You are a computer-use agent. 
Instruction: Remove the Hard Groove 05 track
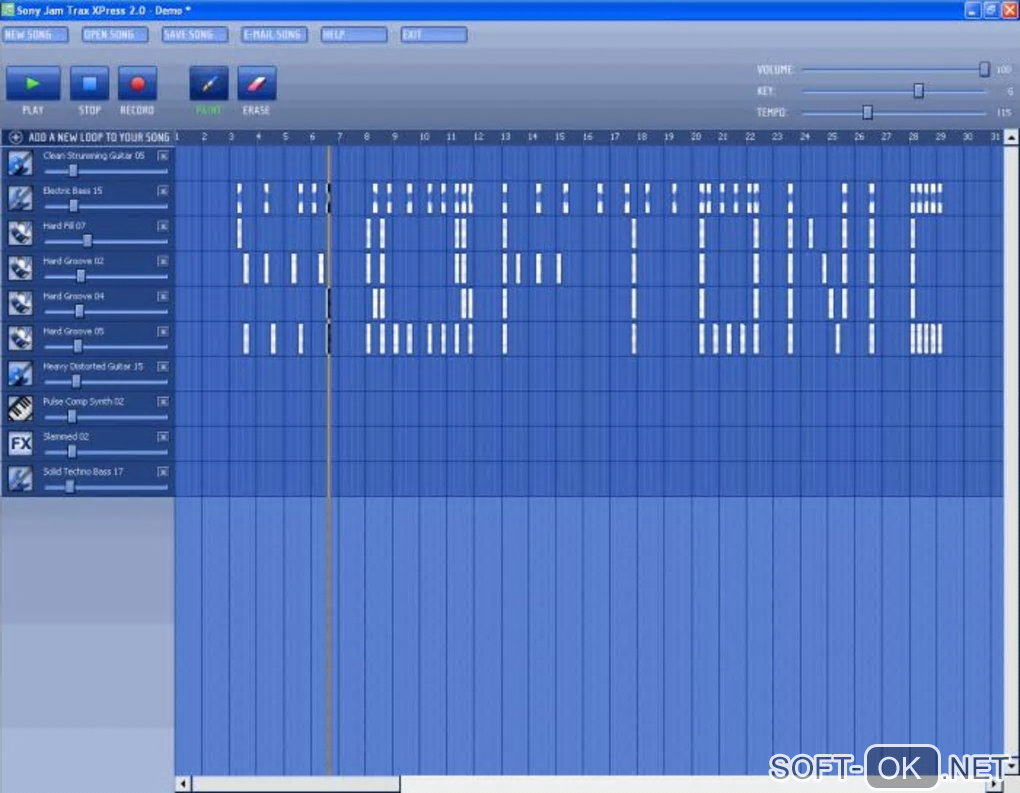[x=163, y=332]
